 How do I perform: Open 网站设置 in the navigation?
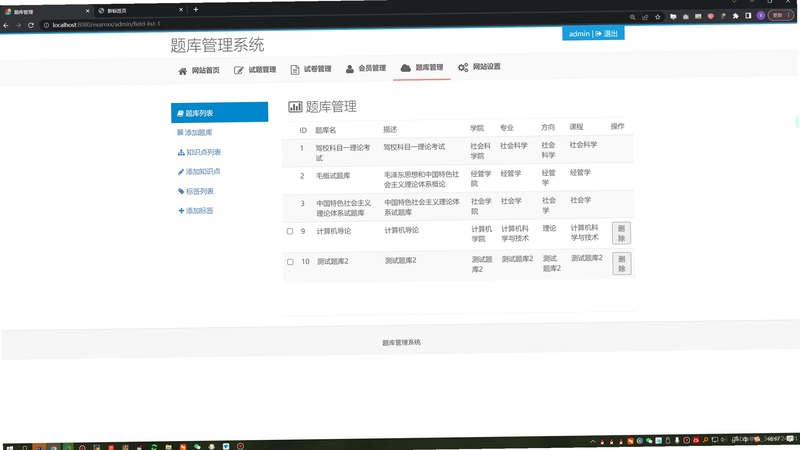click(479, 67)
